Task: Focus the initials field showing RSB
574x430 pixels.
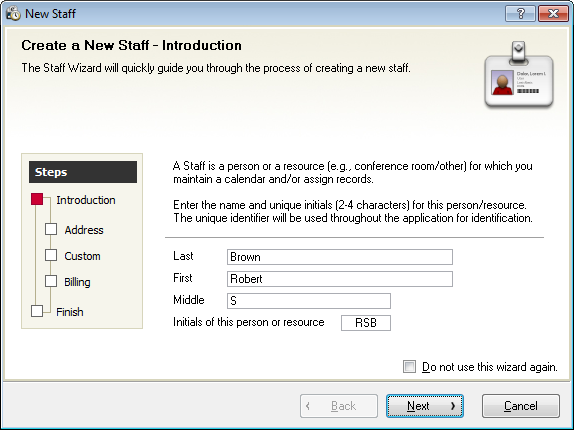Action: (366, 323)
